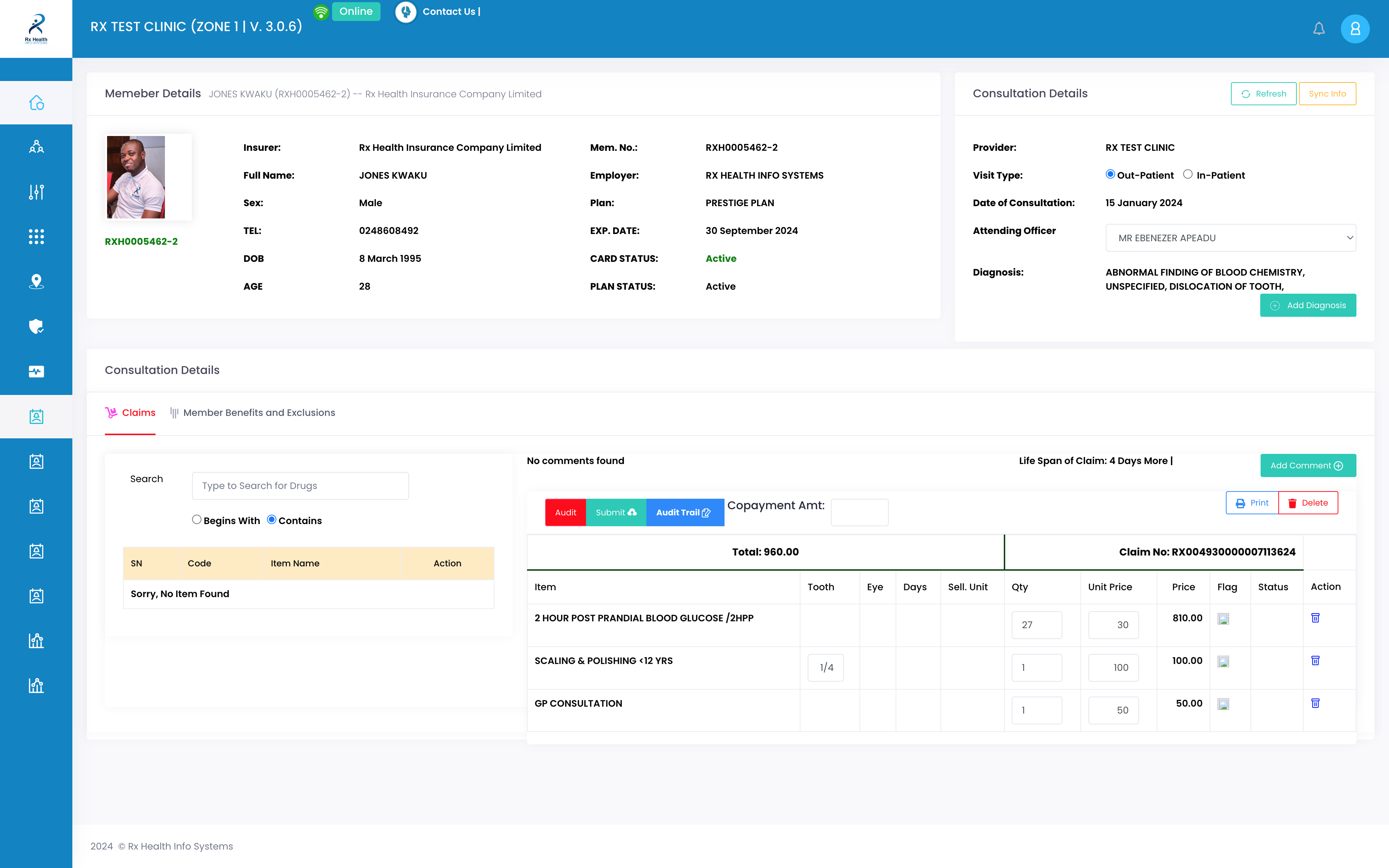Click the Contact Us headset icon
Screen dimensions: 1389x868
click(x=406, y=12)
